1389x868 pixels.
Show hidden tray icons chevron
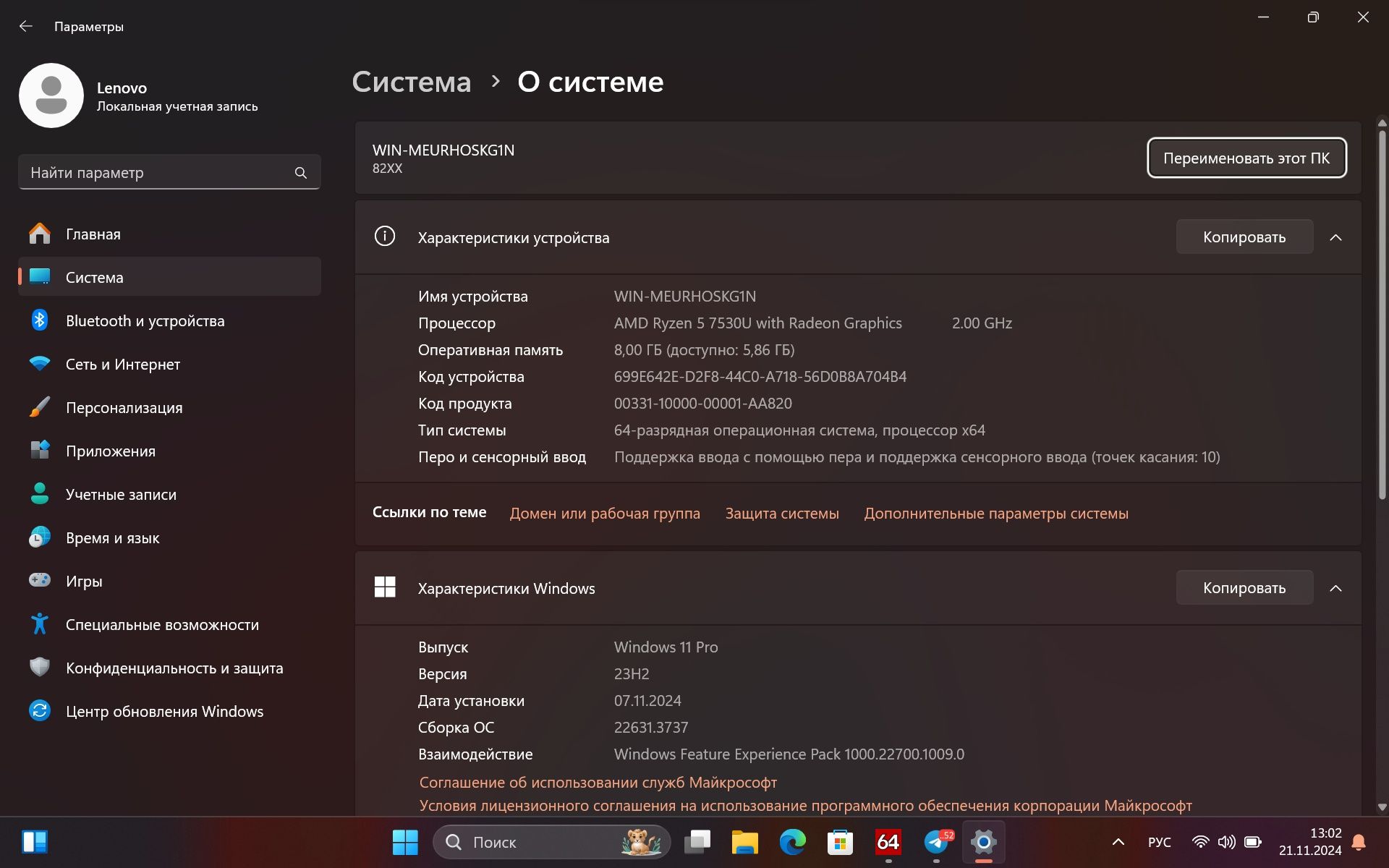(x=1118, y=842)
